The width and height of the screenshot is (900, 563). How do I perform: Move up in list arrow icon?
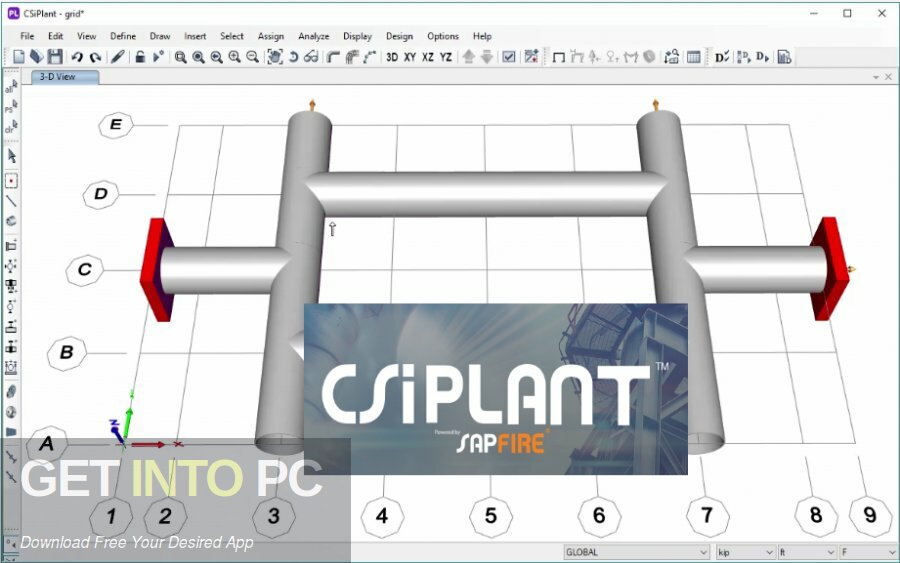tap(468, 57)
